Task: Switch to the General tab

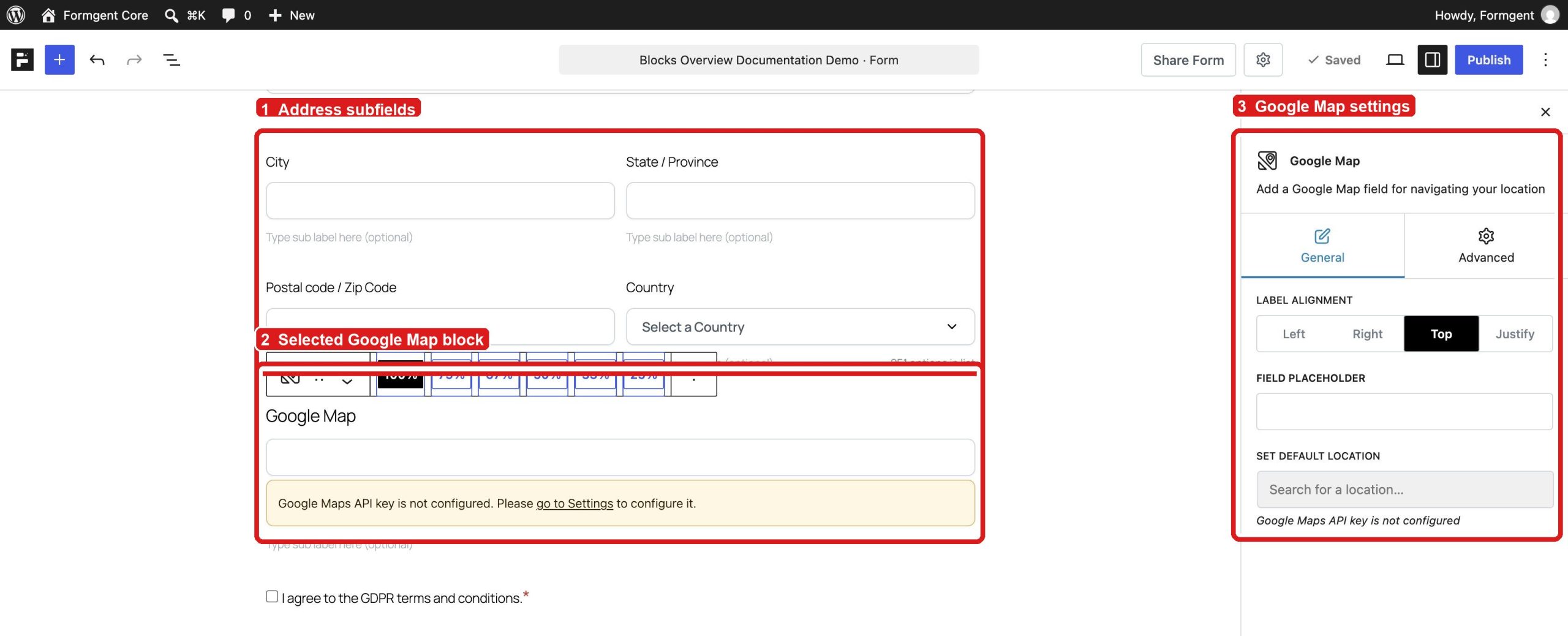Action: 1322,246
